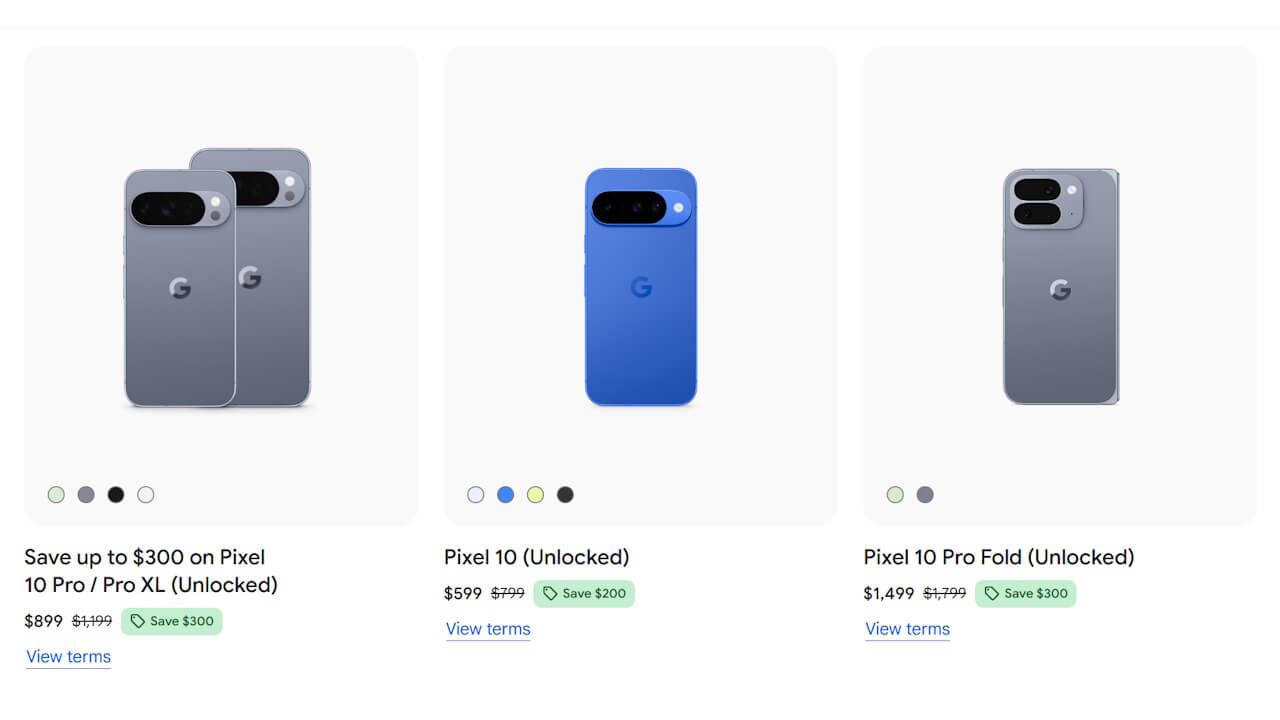Choose the blue color option for Pixel 10

[x=505, y=494]
